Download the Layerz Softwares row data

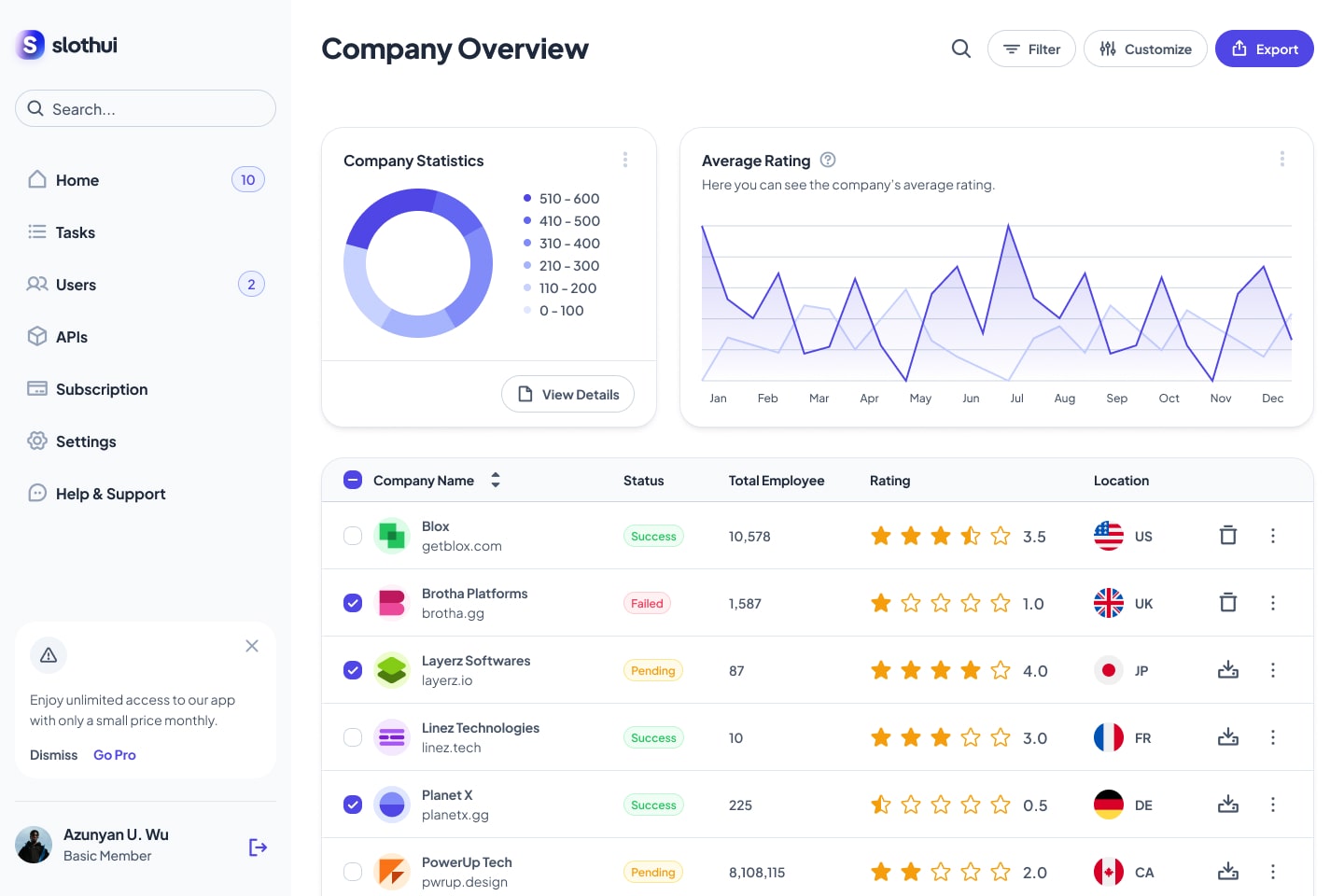point(1227,670)
